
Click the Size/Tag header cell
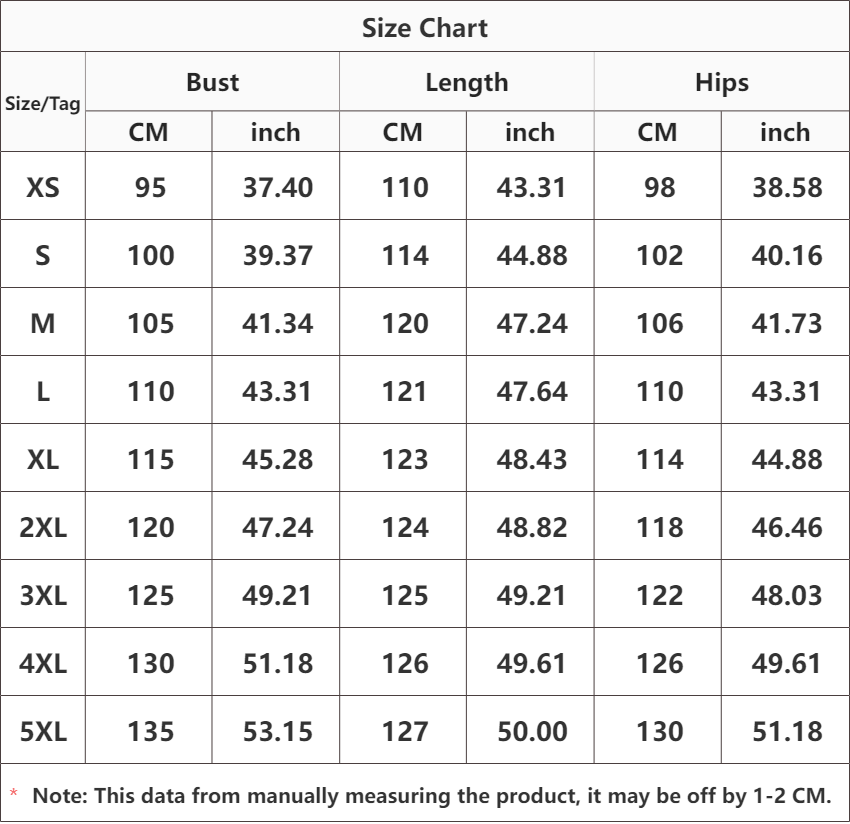coord(43,103)
